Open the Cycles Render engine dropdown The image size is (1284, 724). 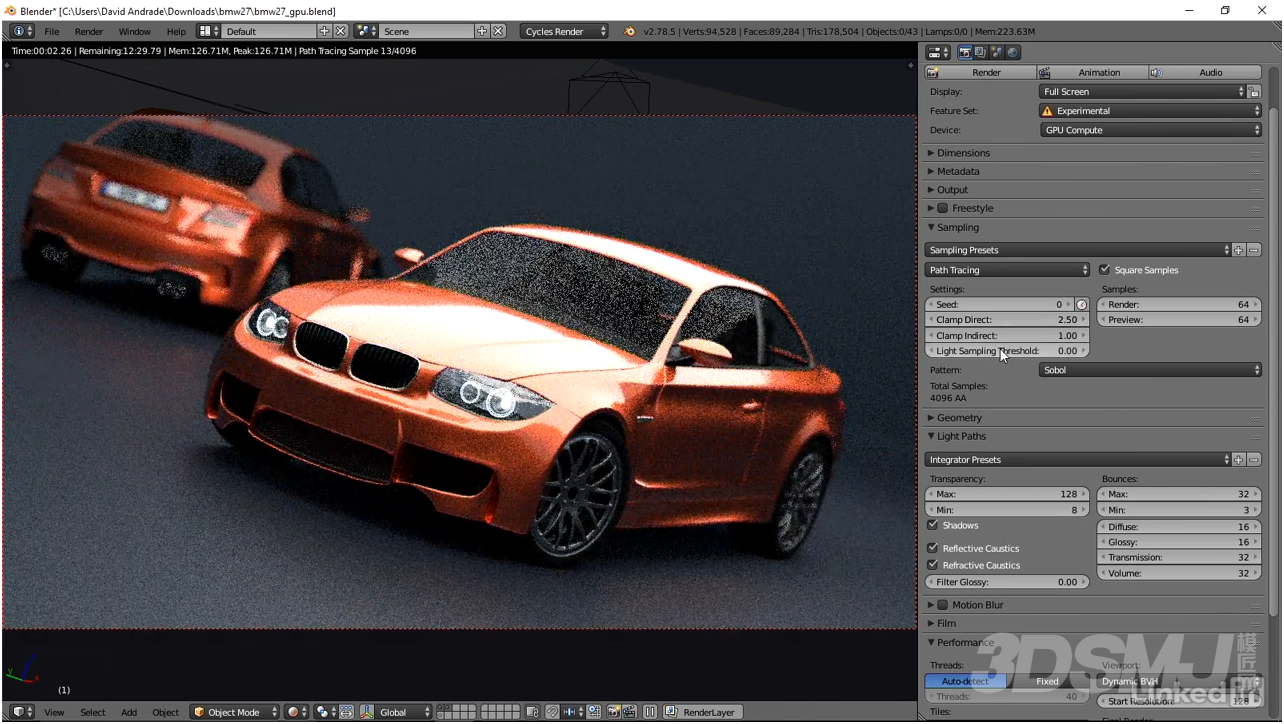tap(565, 31)
